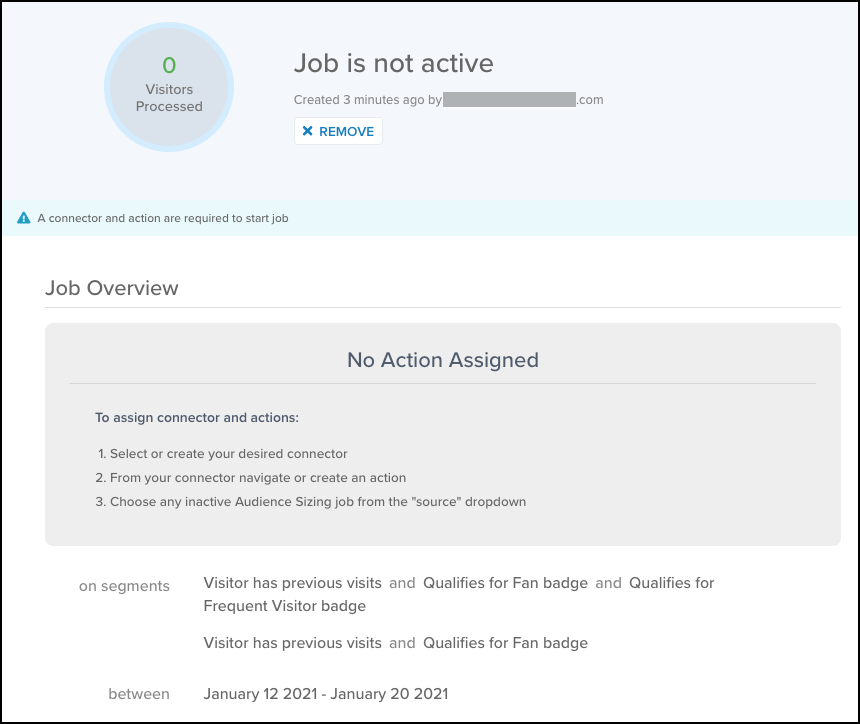860x724 pixels.
Task: Select the green zero visitors count
Action: pos(169,66)
